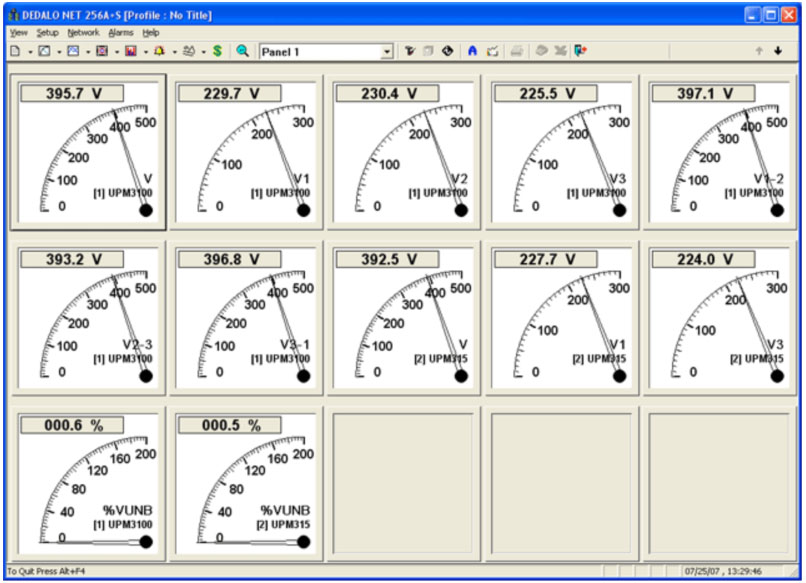Click the red bar chart toolbar icon
Image resolution: width=806 pixels, height=583 pixels.
tap(131, 51)
